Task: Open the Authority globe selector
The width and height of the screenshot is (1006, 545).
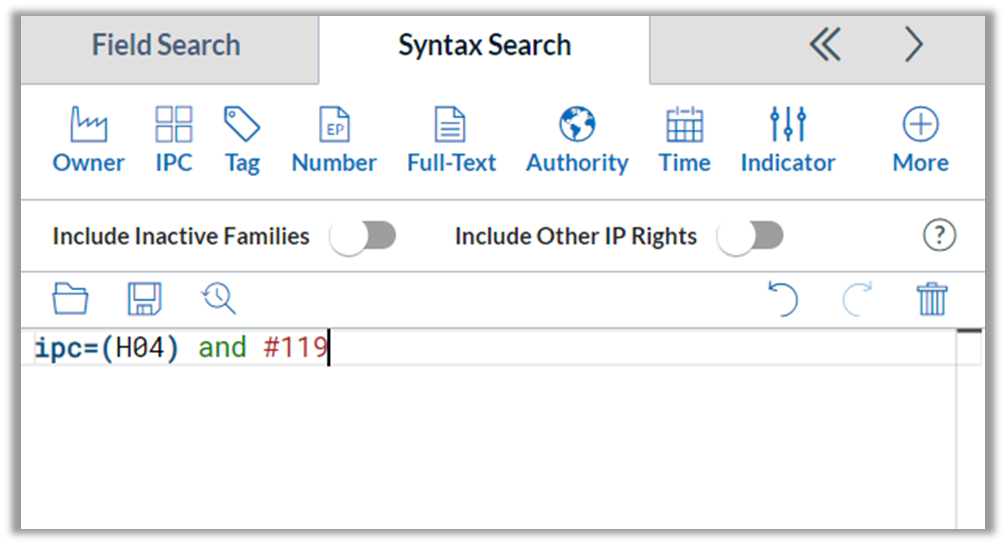Action: point(577,140)
